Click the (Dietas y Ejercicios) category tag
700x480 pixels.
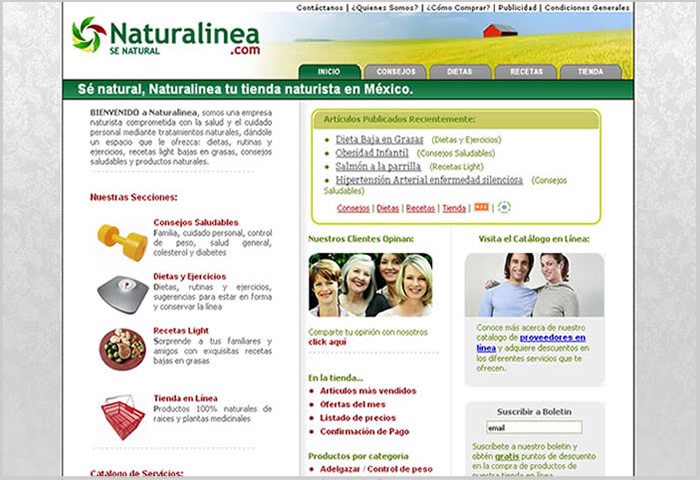coord(466,140)
